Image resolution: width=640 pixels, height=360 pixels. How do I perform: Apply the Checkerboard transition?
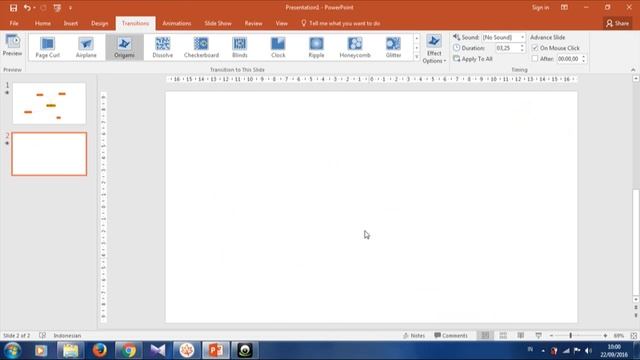(201, 47)
